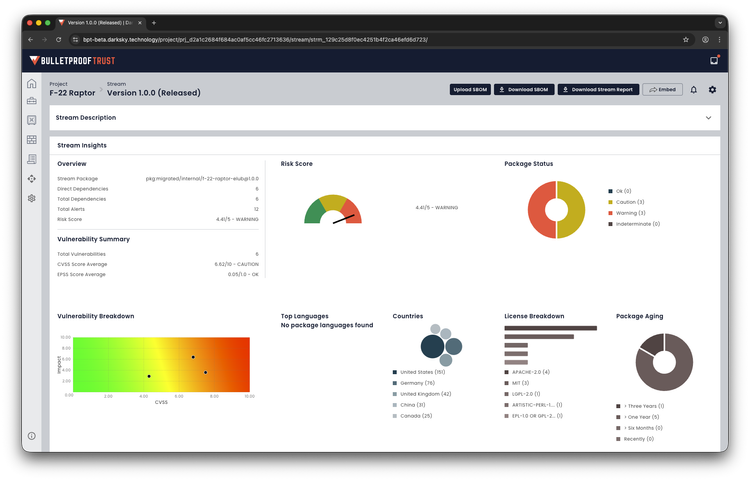Viewport: 750px width, 481px height.
Task: Click the Risk Score gauge needle
Action: pyautogui.click(x=344, y=219)
